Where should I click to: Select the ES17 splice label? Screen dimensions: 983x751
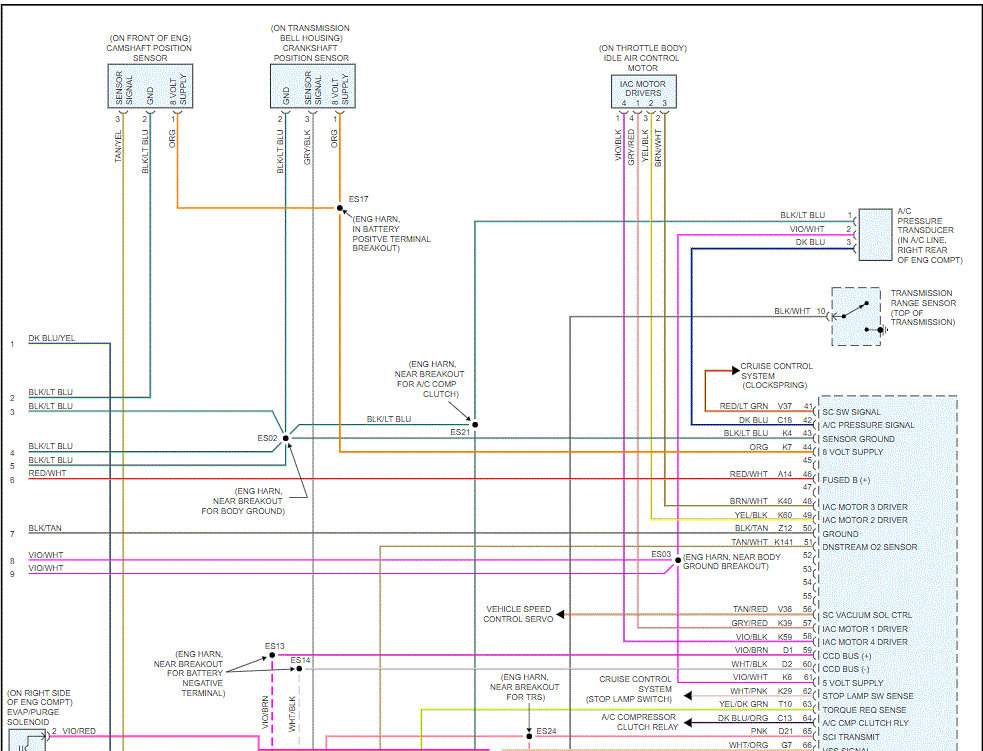(x=359, y=199)
